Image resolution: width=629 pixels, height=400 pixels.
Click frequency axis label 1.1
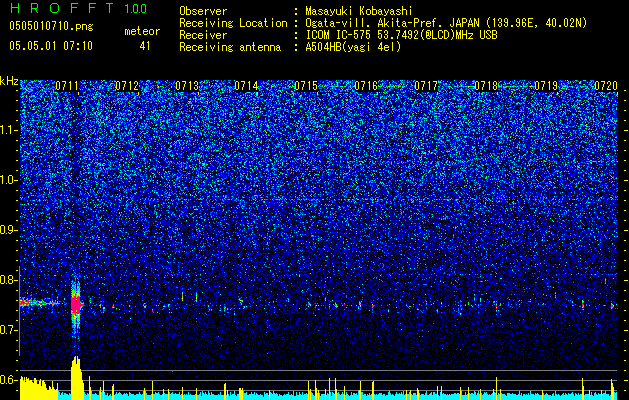pyautogui.click(x=8, y=131)
